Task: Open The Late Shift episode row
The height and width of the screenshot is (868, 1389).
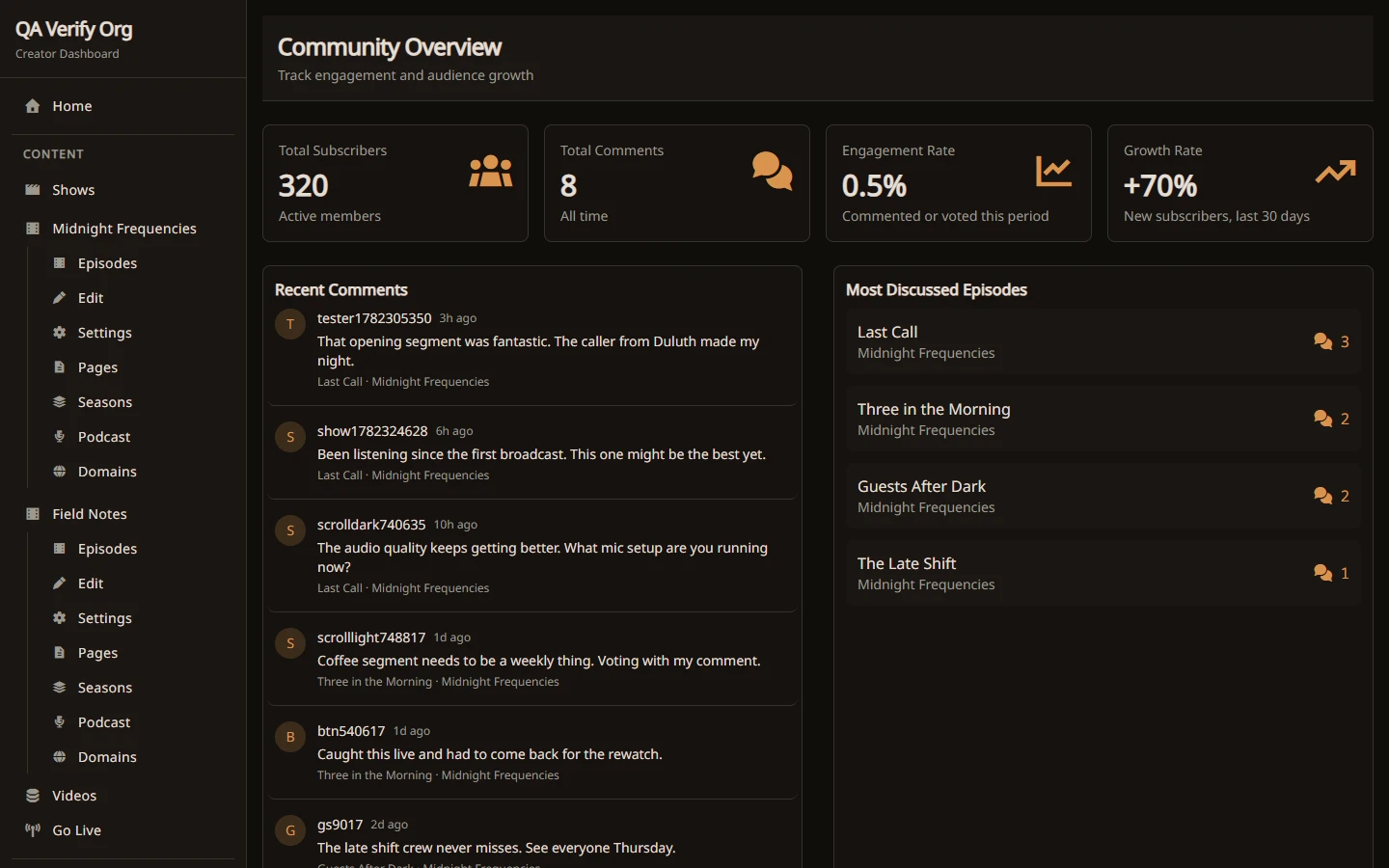Action: pyautogui.click(x=1103, y=573)
